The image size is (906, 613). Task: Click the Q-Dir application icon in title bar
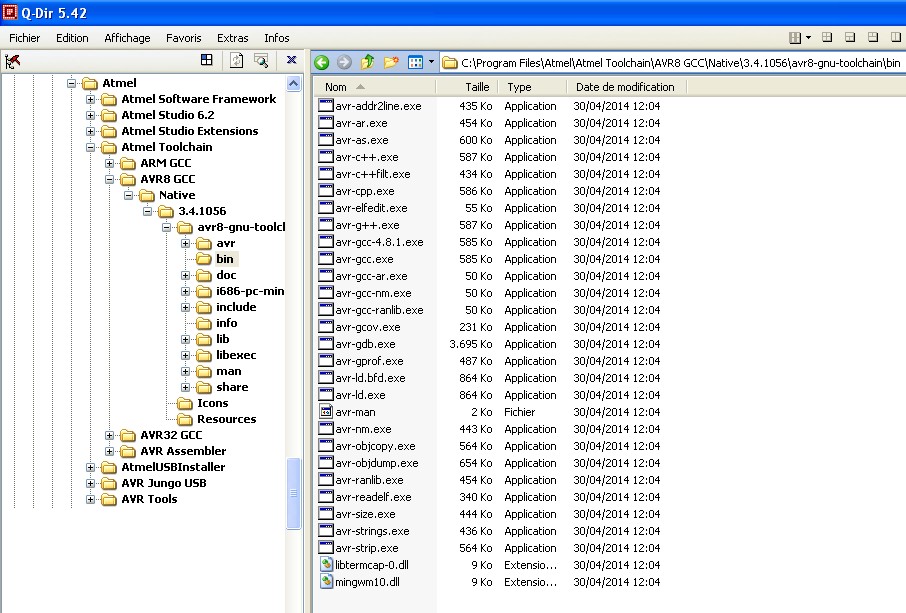pos(10,12)
